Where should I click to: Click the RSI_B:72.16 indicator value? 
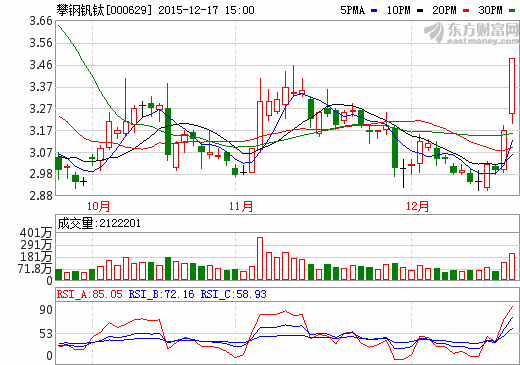click(161, 294)
